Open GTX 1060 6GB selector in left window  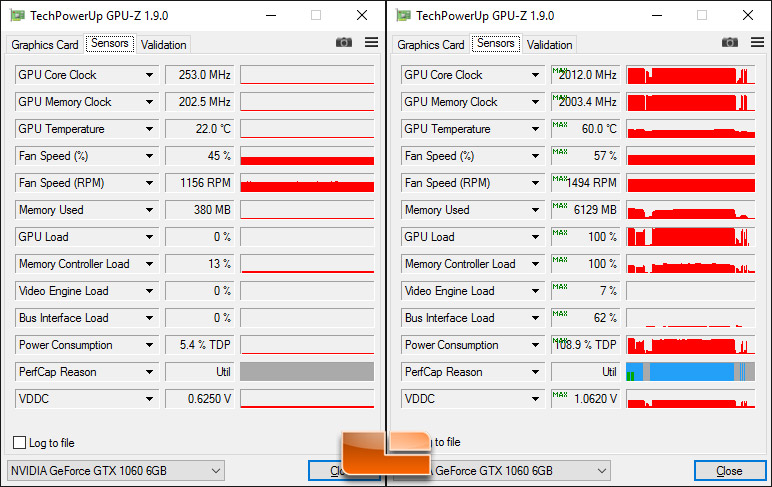coord(116,471)
